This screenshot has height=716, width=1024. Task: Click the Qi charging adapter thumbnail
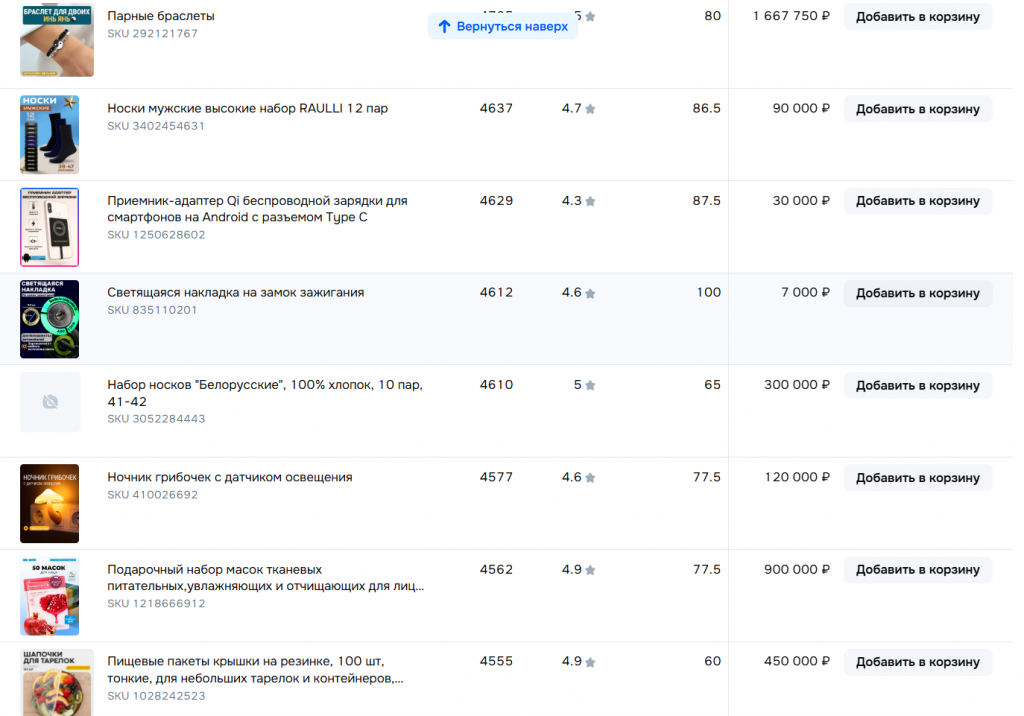[49, 227]
